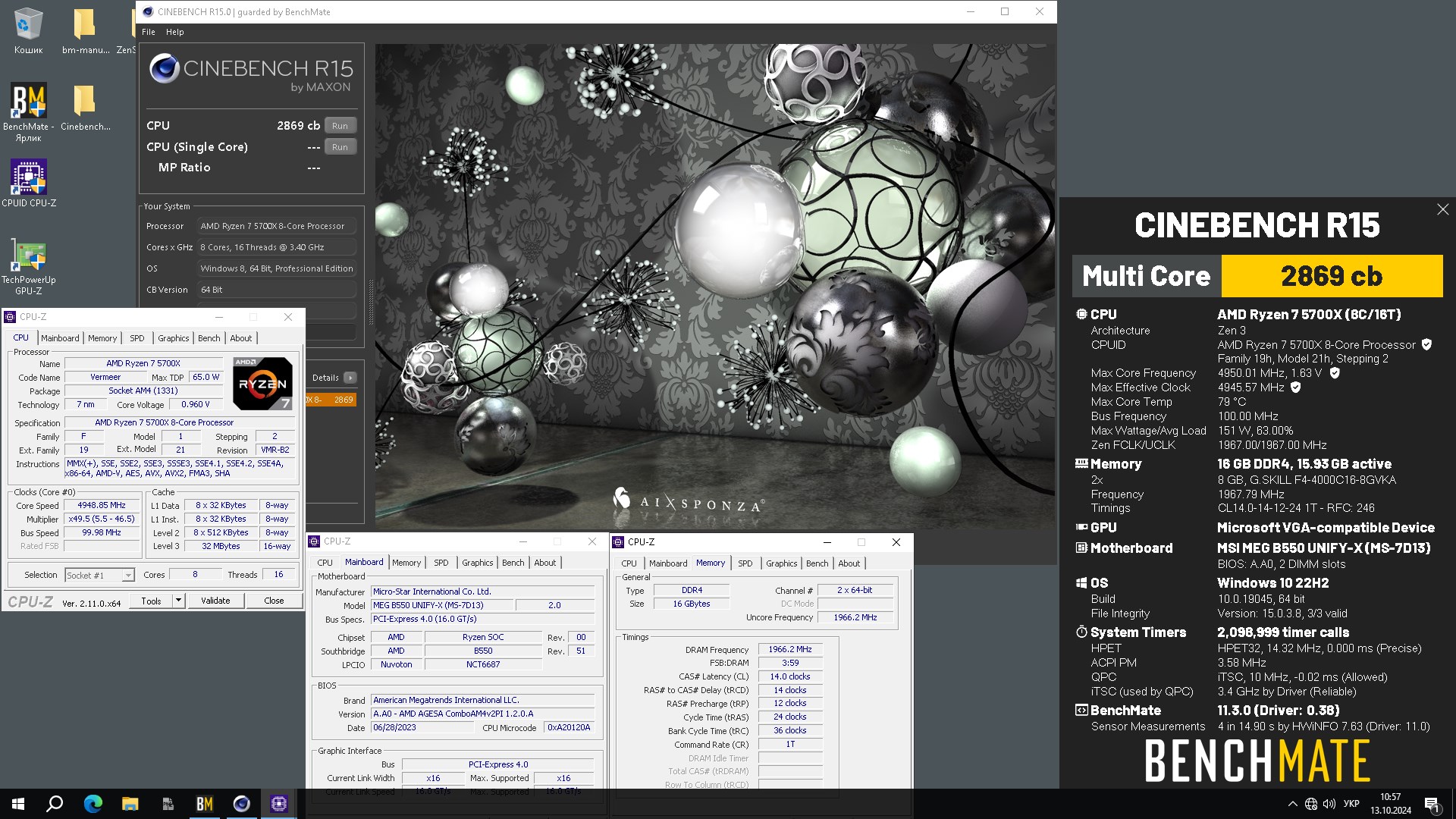This screenshot has width=1456, height=819.
Task: Click the Validate button in CPU-Z
Action: pos(215,601)
